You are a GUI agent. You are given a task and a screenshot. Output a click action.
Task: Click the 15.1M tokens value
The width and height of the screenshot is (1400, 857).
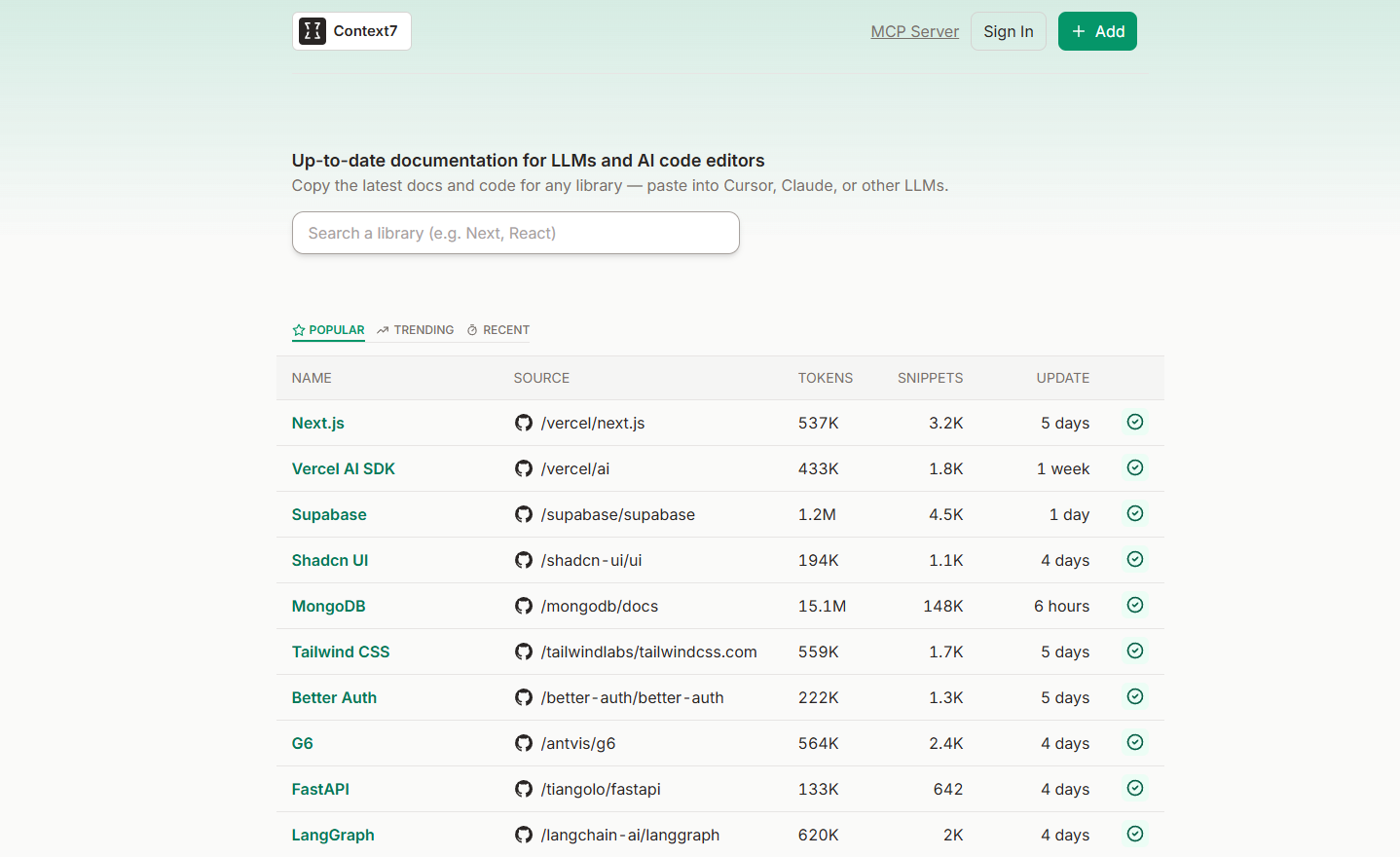(822, 606)
